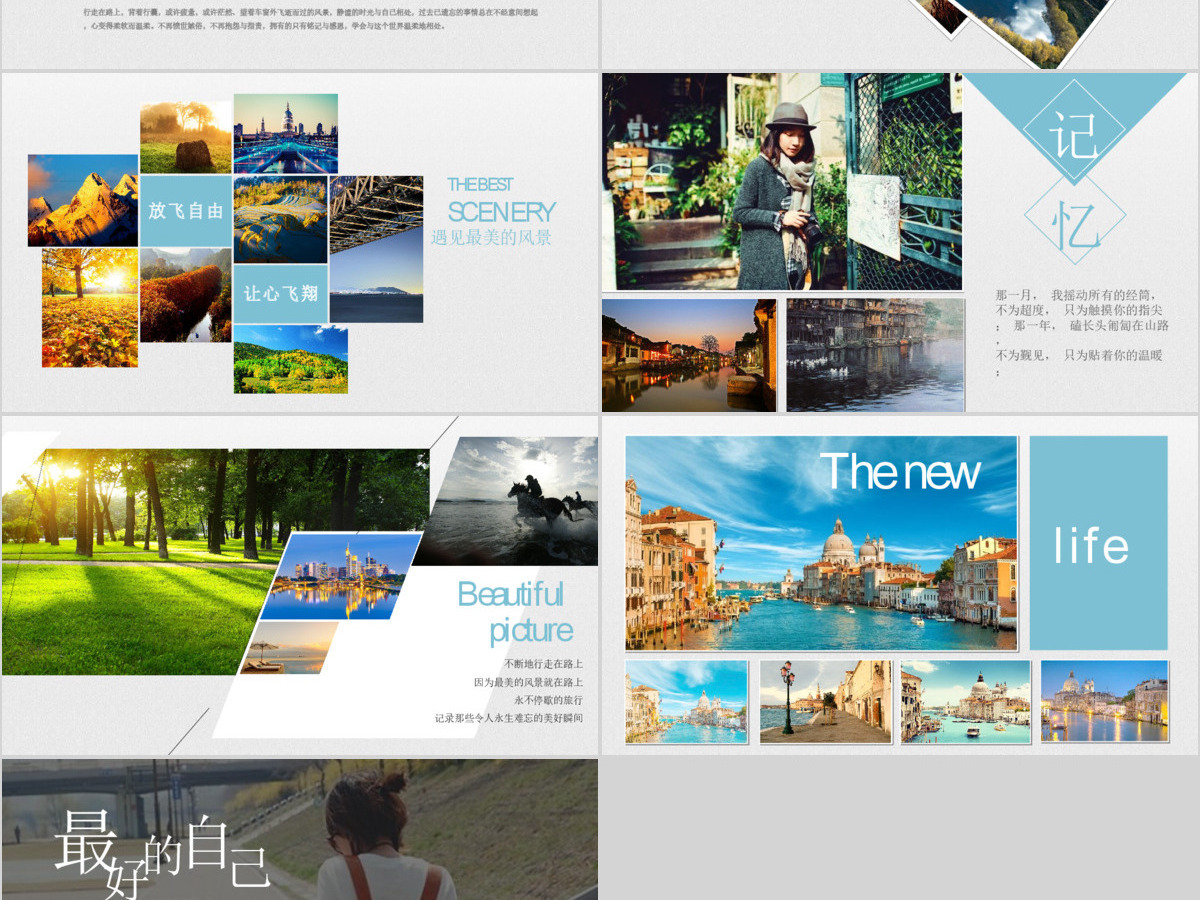The height and width of the screenshot is (900, 1200).
Task: Select the street lamp promenade thumbnail
Action: tap(825, 701)
